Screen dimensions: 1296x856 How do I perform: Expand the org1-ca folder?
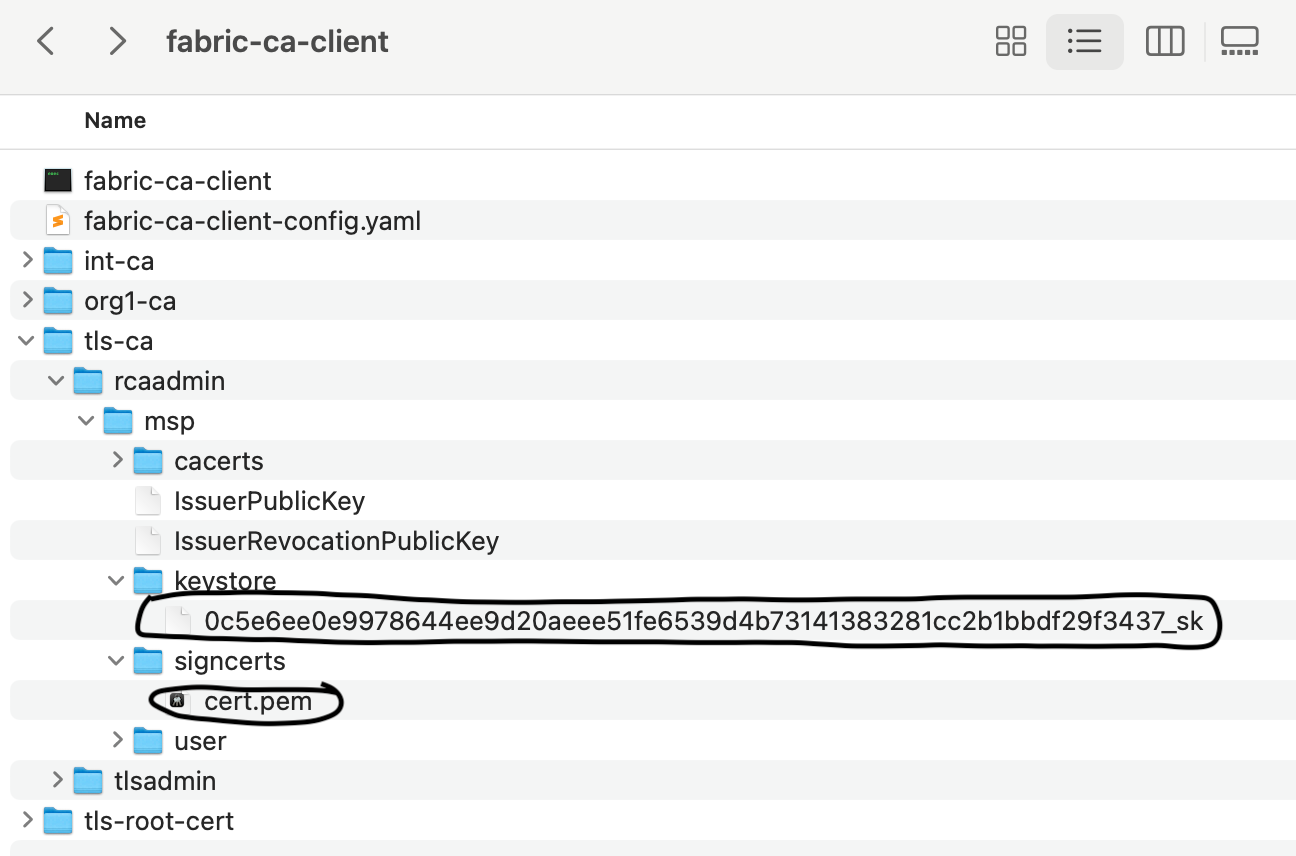coord(27,301)
